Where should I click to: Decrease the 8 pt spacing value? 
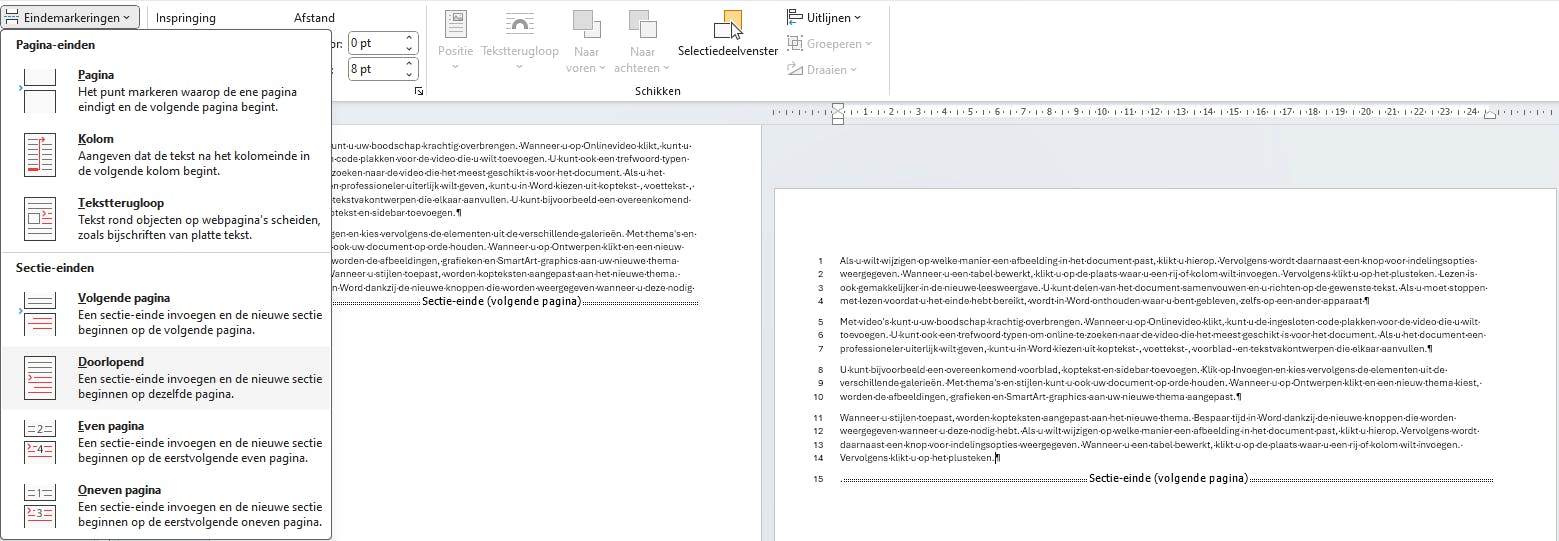click(409, 75)
